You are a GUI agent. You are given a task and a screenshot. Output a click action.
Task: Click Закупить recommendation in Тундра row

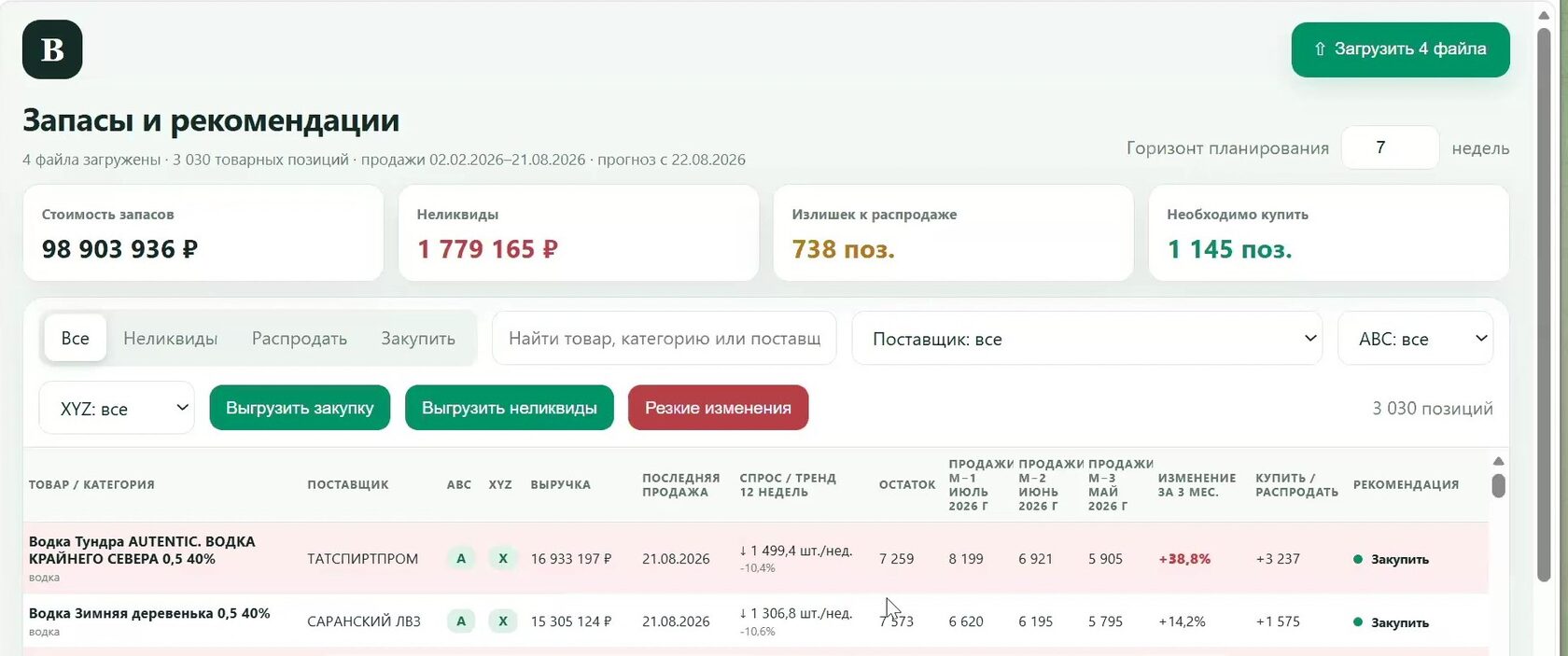click(x=1392, y=559)
